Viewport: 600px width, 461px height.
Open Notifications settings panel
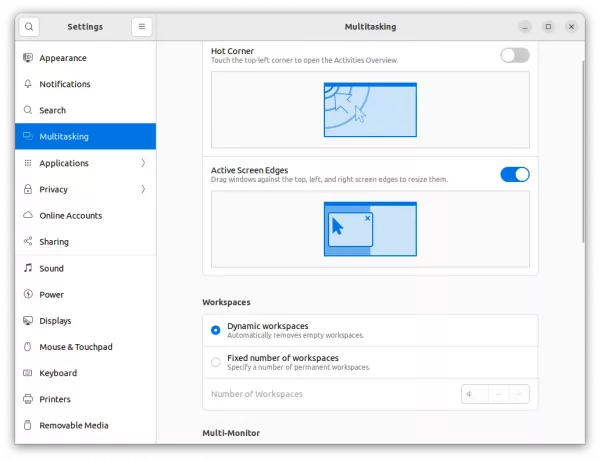click(x=85, y=84)
